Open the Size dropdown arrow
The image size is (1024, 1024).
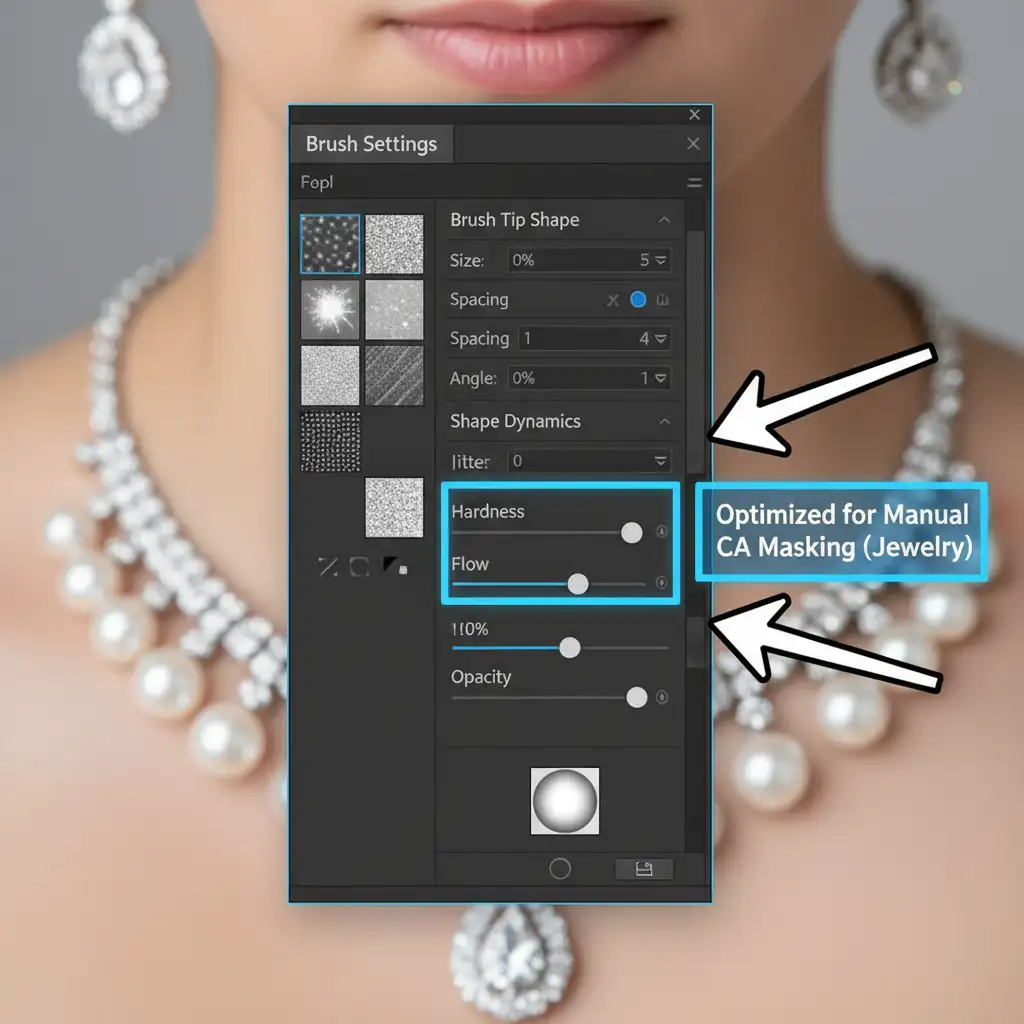[660, 260]
